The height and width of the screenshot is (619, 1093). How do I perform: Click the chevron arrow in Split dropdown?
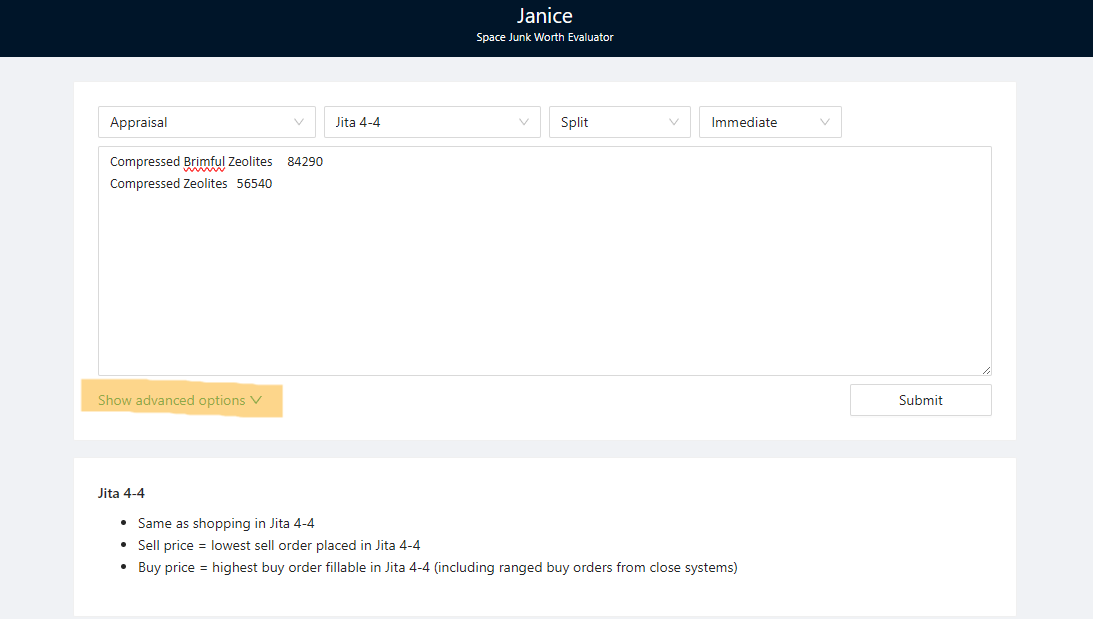point(674,122)
